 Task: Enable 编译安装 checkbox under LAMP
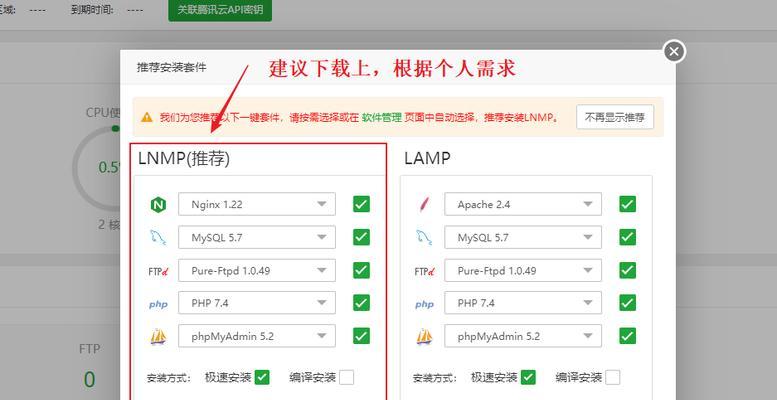tap(612, 378)
